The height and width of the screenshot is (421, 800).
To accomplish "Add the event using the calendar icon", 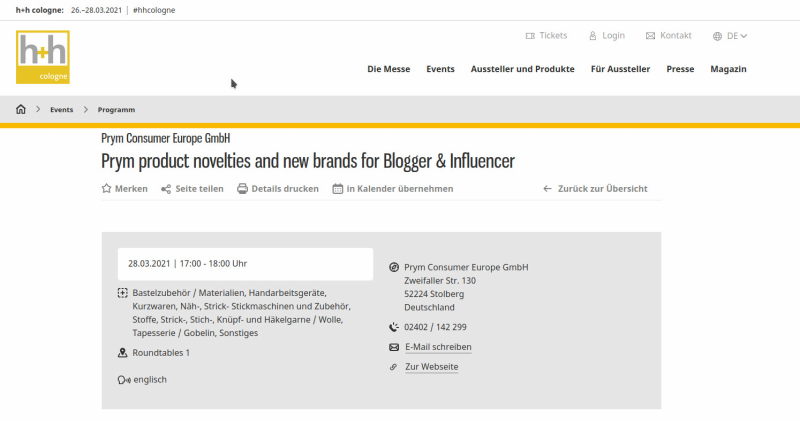I will (x=338, y=189).
